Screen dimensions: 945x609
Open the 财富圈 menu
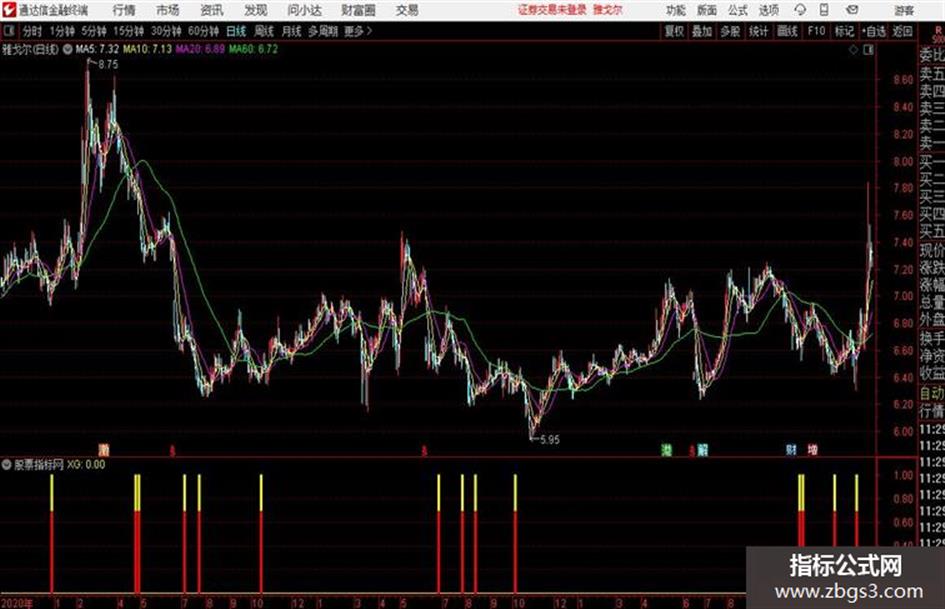point(358,10)
